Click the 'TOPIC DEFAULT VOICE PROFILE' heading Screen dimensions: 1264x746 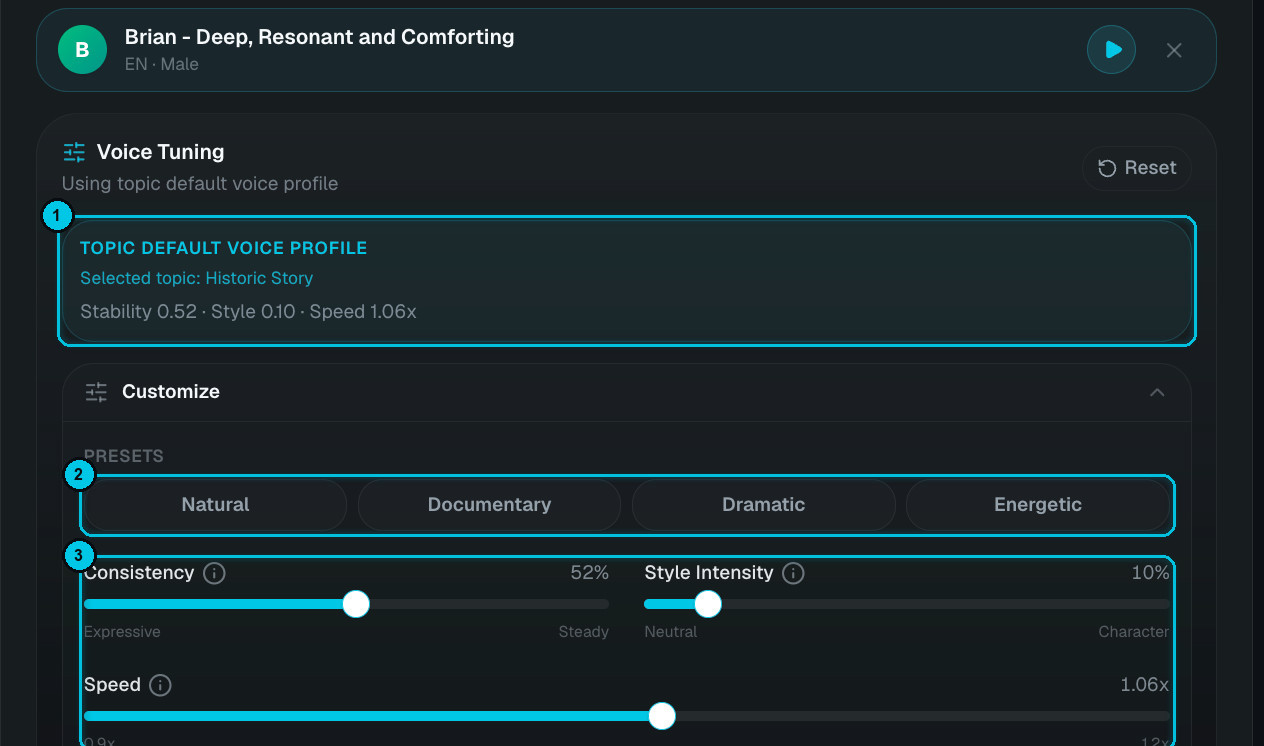(224, 248)
